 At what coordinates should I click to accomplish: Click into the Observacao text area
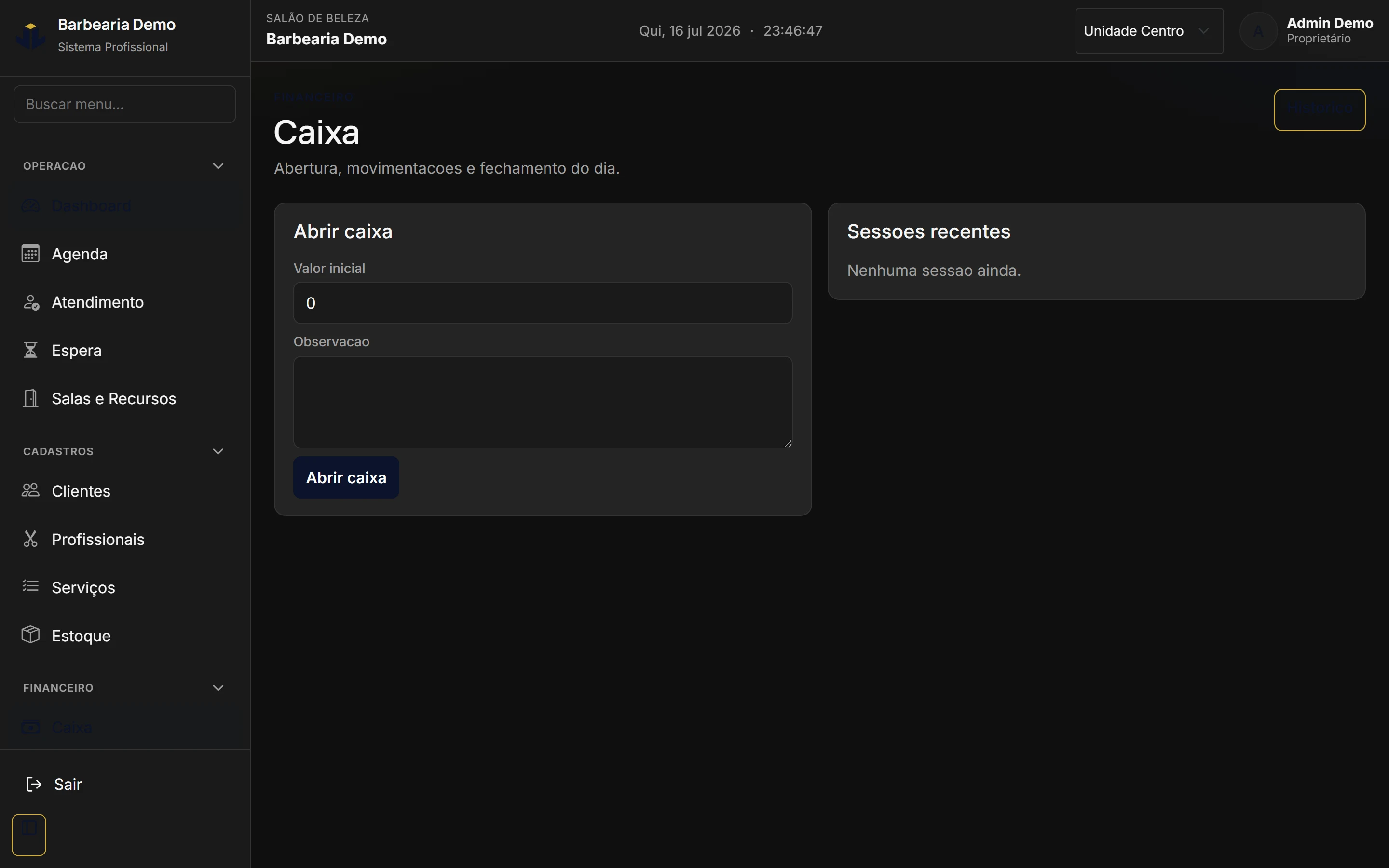(x=543, y=402)
